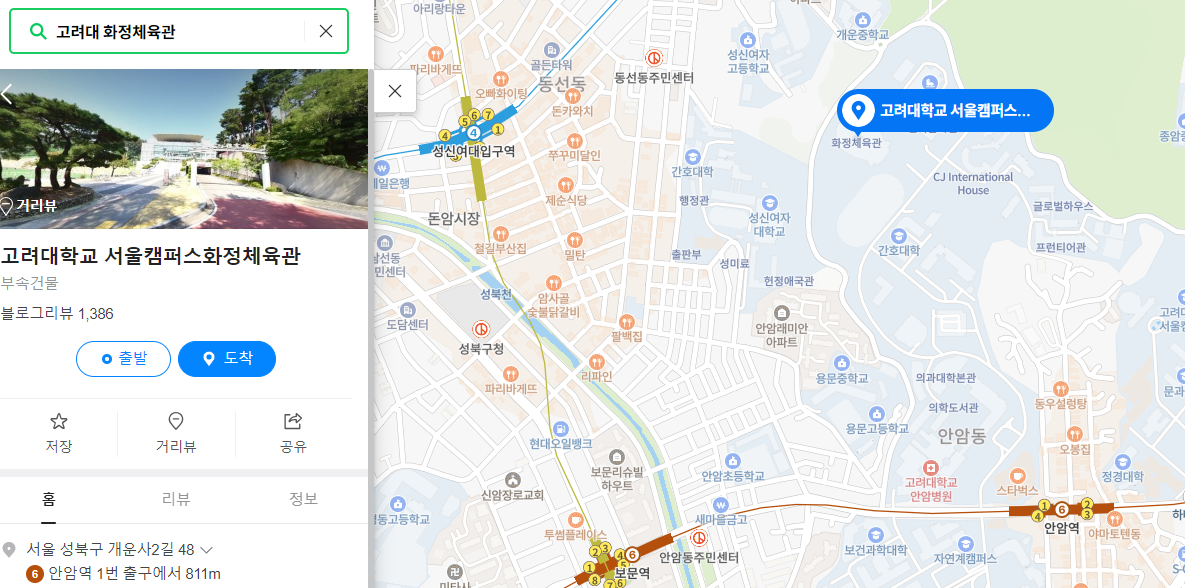
Task: Click 안암역 exit 1 number marker
Action: (x=1044, y=504)
